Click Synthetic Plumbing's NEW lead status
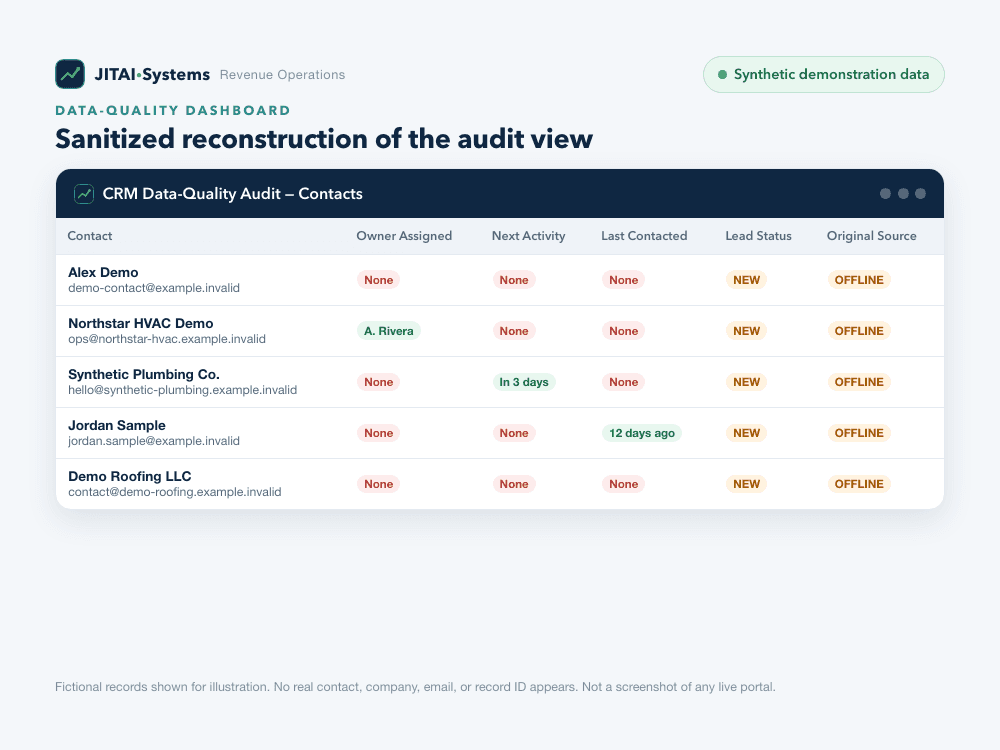The height and width of the screenshot is (750, 1000). [x=746, y=382]
